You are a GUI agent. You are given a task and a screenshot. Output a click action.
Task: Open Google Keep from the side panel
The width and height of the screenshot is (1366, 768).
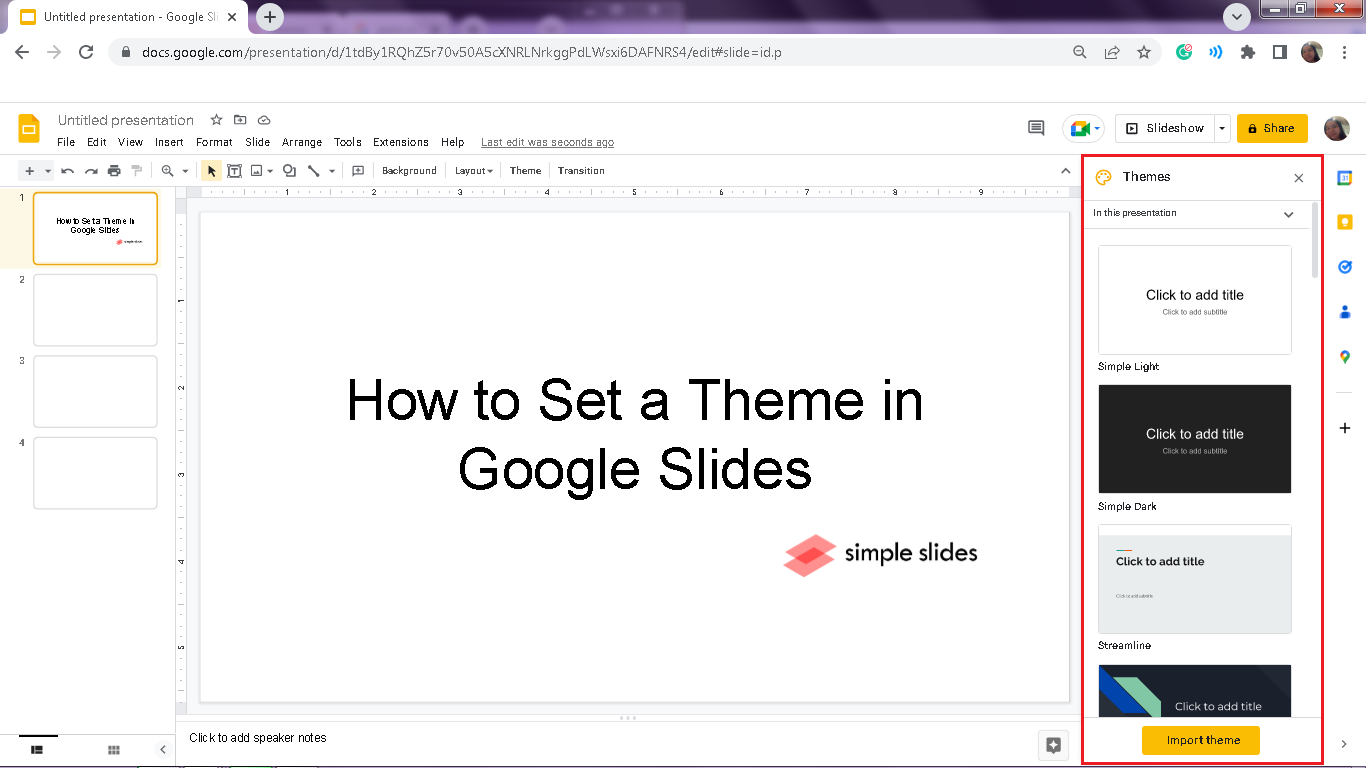click(1344, 222)
